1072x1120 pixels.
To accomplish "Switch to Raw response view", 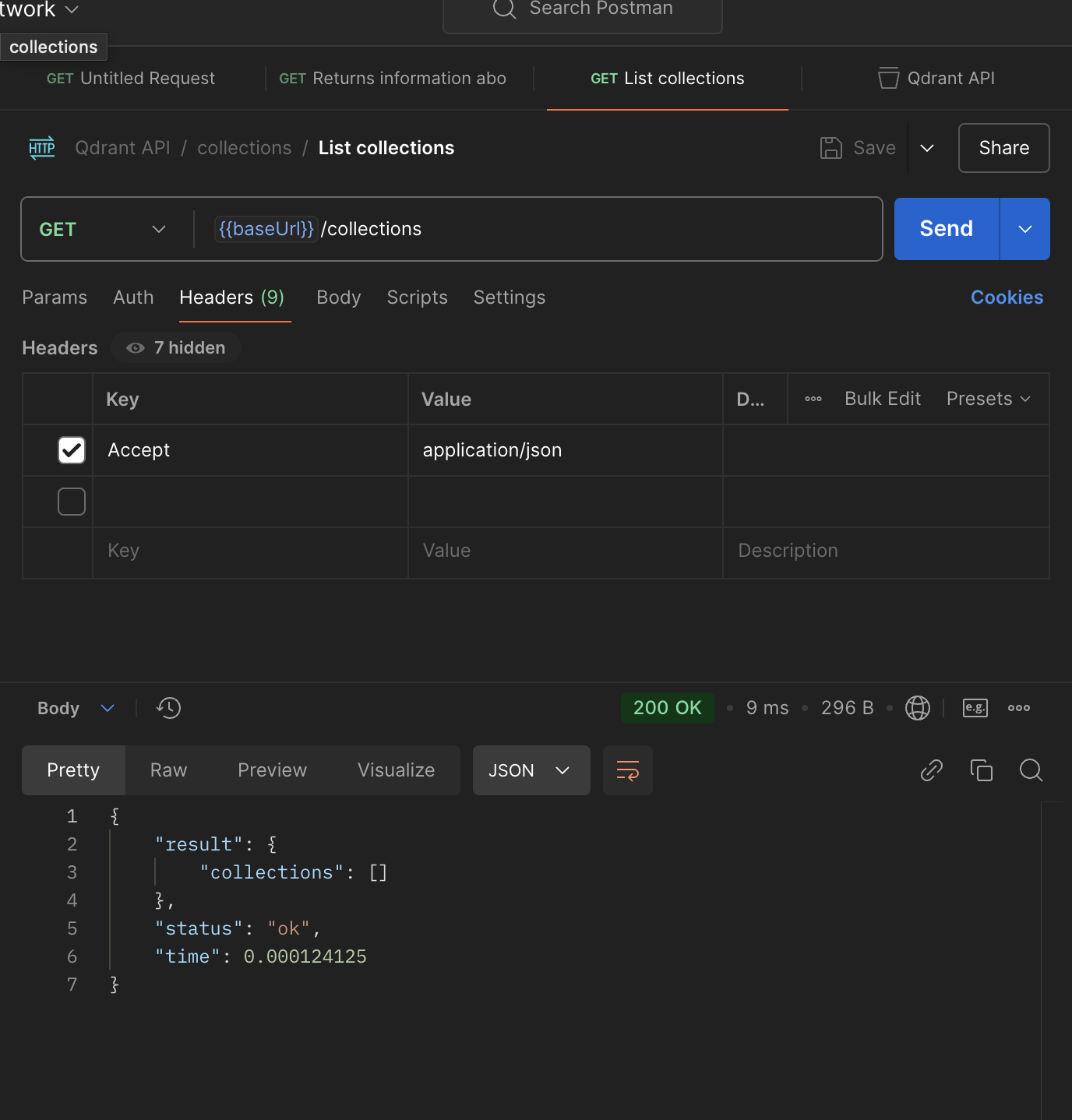I will 169,770.
